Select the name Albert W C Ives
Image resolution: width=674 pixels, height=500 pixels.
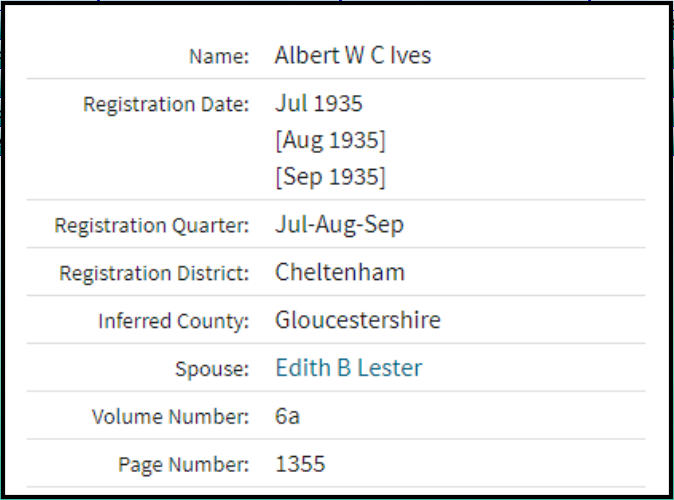tap(352, 55)
